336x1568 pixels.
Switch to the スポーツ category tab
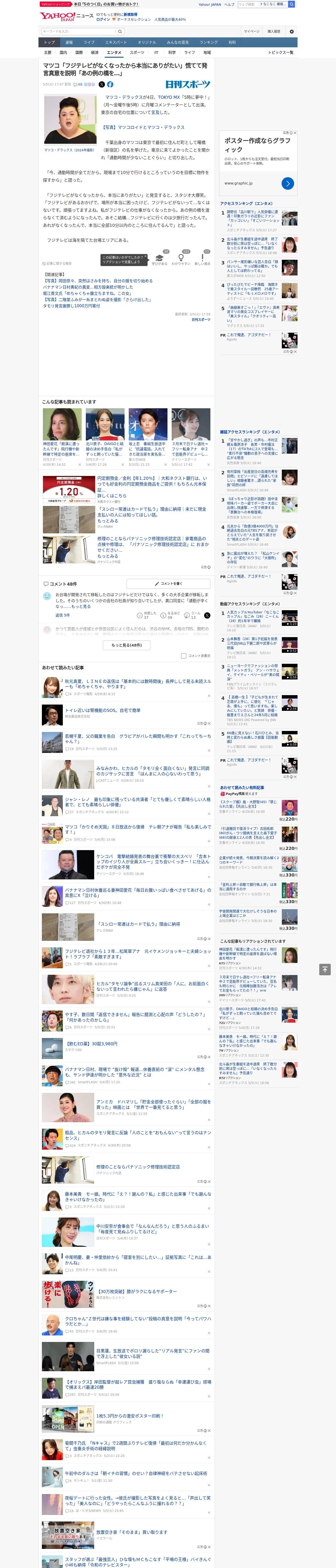(137, 52)
